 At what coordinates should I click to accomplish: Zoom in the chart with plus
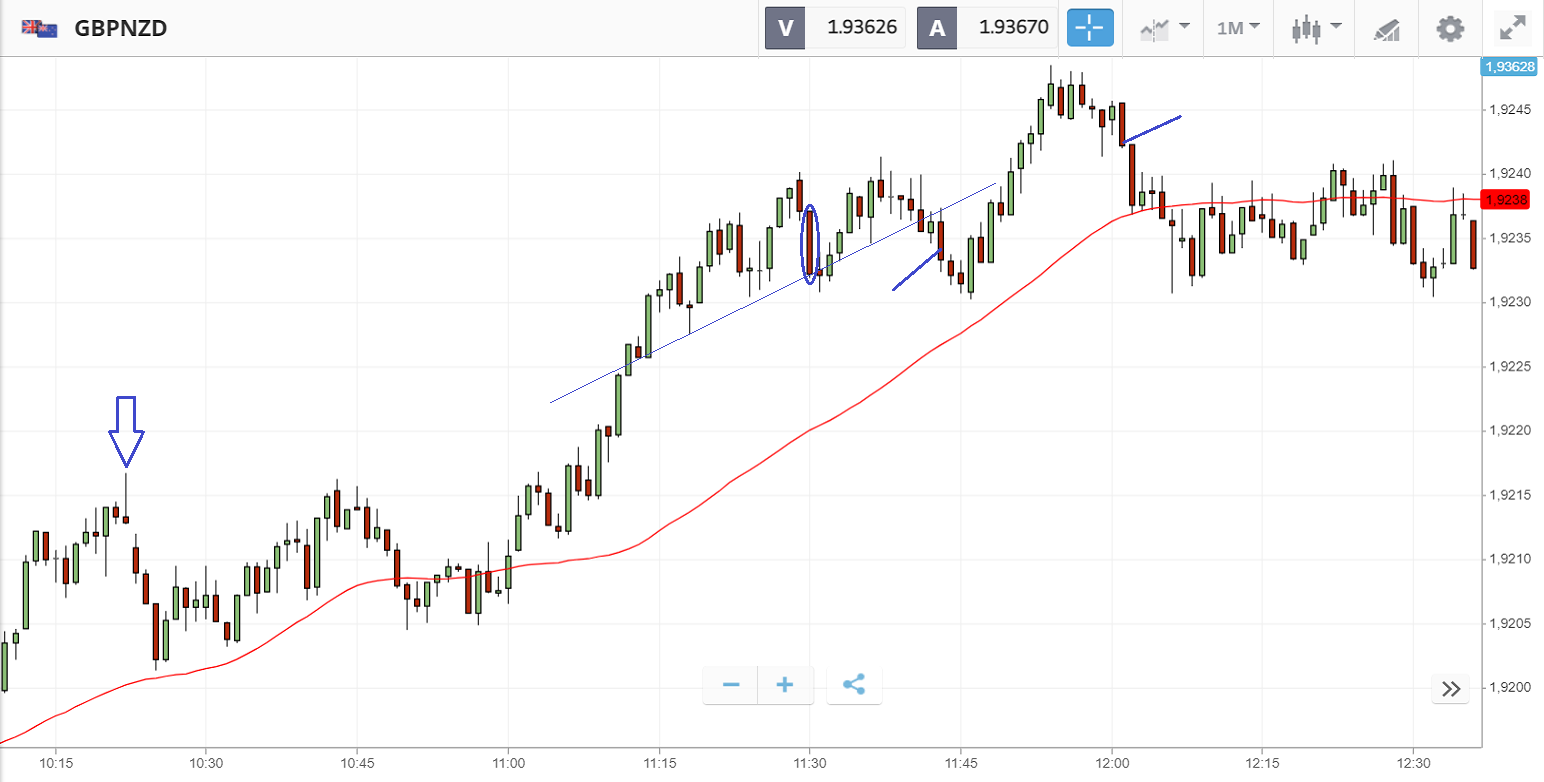tap(785, 685)
